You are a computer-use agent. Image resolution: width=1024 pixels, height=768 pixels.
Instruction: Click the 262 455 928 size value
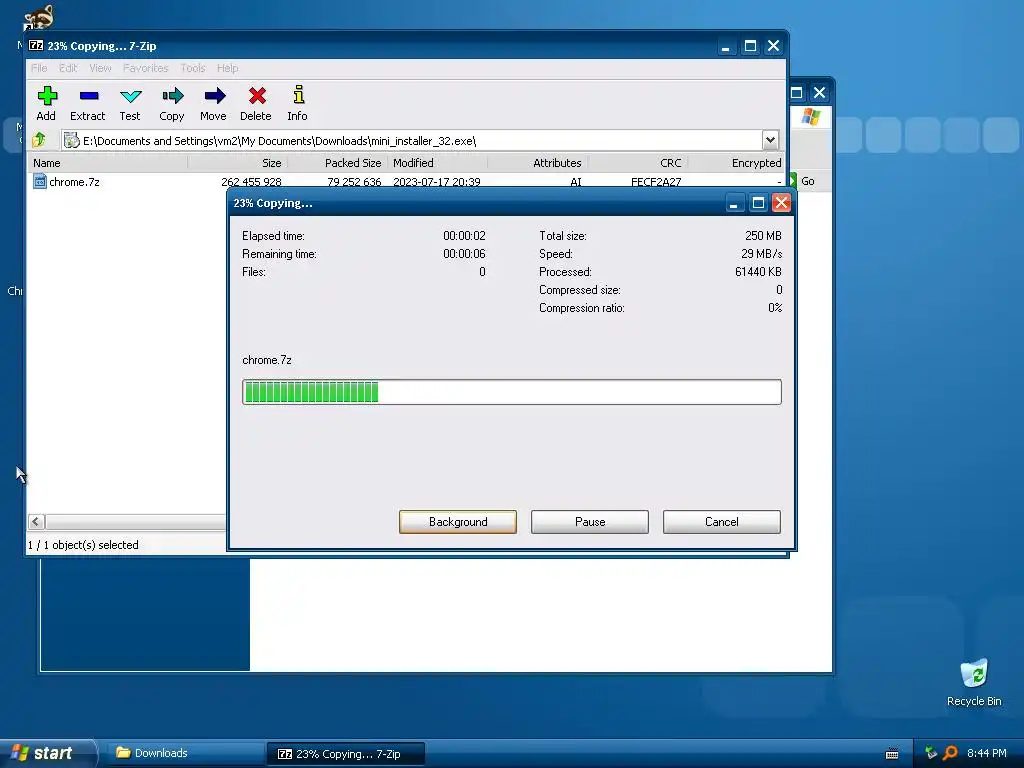(x=251, y=182)
